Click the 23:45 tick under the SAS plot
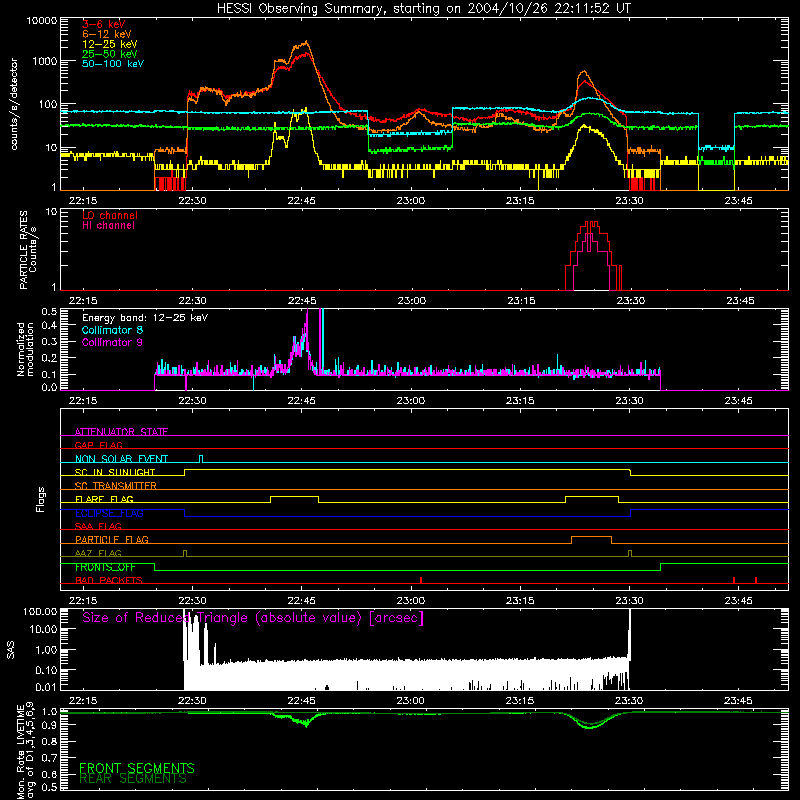Viewport: 800px width, 800px height. tap(738, 701)
